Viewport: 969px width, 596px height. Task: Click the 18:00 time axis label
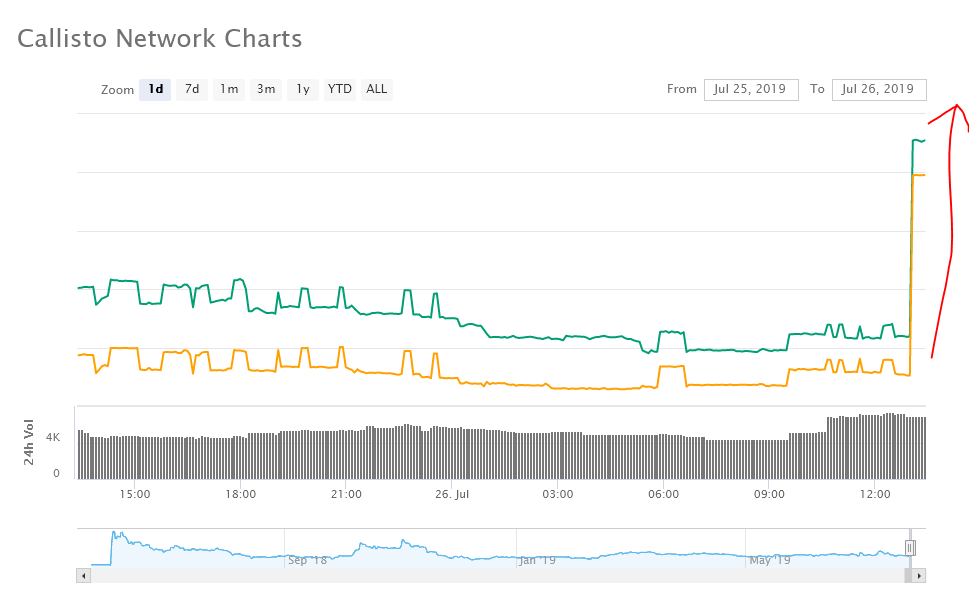(x=240, y=494)
